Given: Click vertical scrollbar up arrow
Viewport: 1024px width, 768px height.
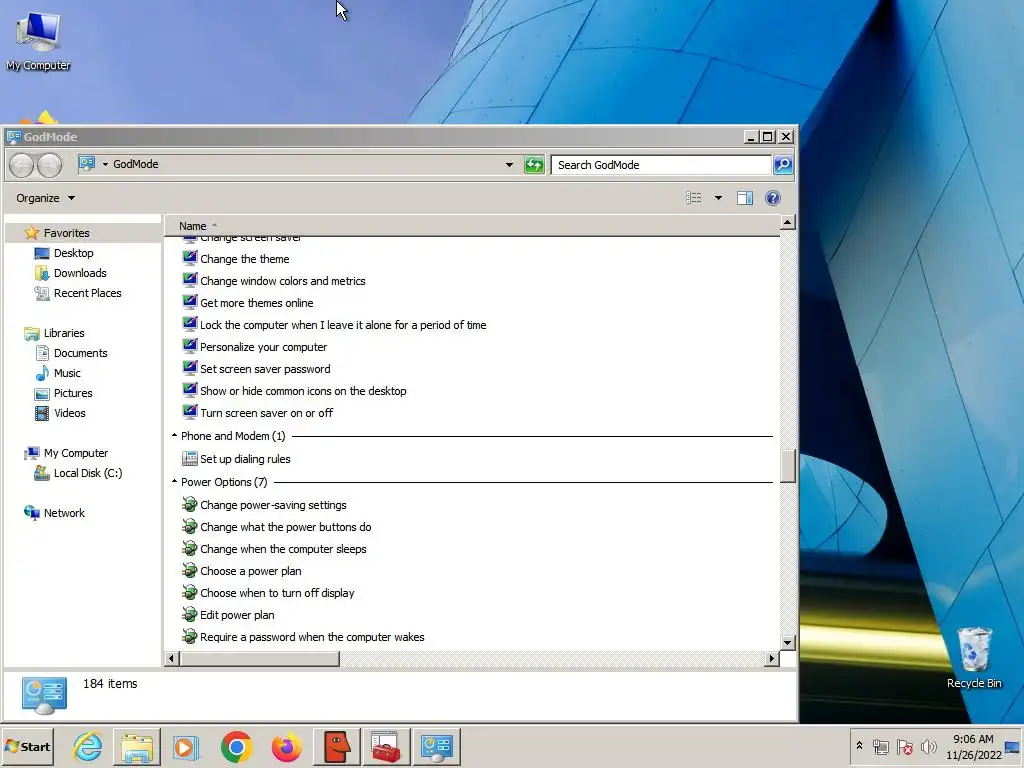Looking at the screenshot, I should (788, 223).
